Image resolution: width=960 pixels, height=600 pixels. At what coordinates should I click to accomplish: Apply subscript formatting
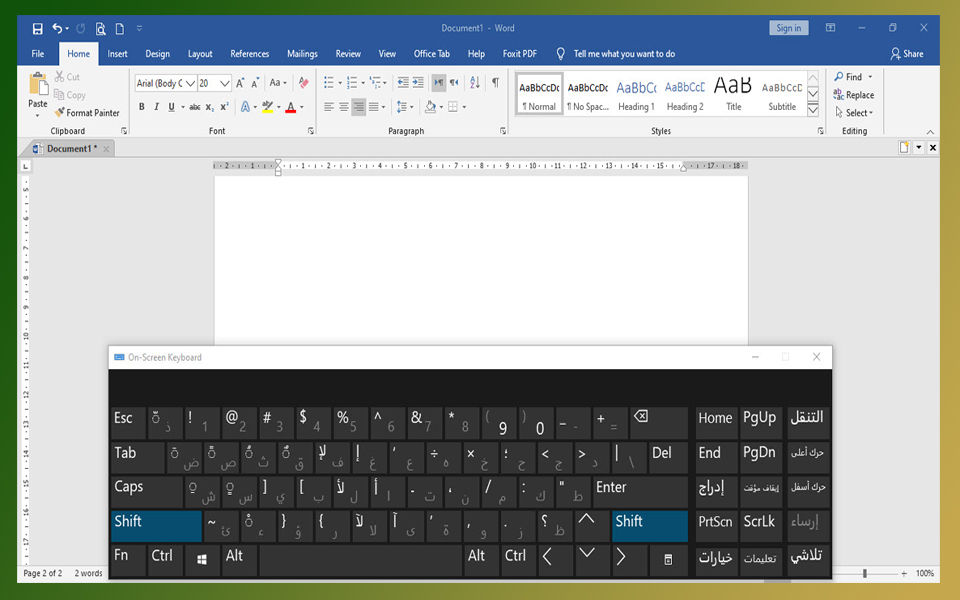[x=210, y=107]
